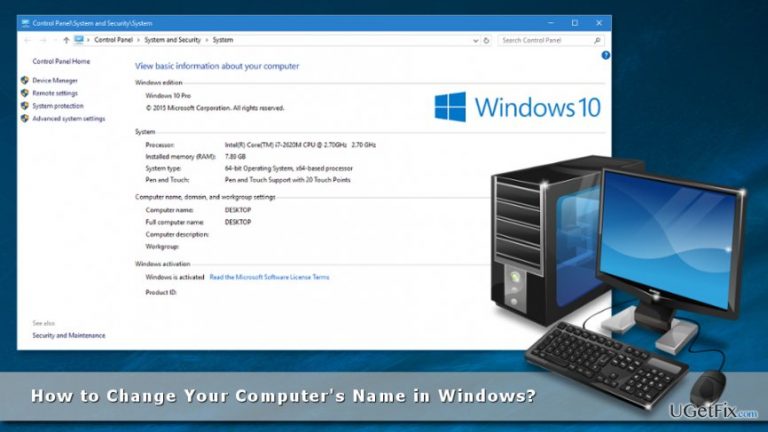Read the Microsoft Software License Terms
768x432 pixels.
[269, 277]
